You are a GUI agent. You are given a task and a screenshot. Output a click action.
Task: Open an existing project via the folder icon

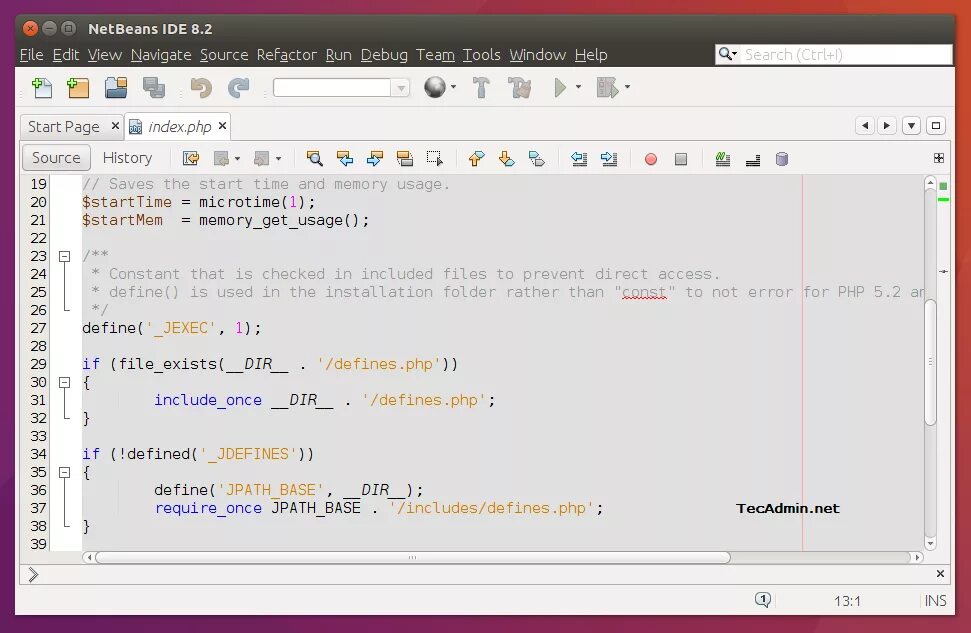(x=115, y=88)
